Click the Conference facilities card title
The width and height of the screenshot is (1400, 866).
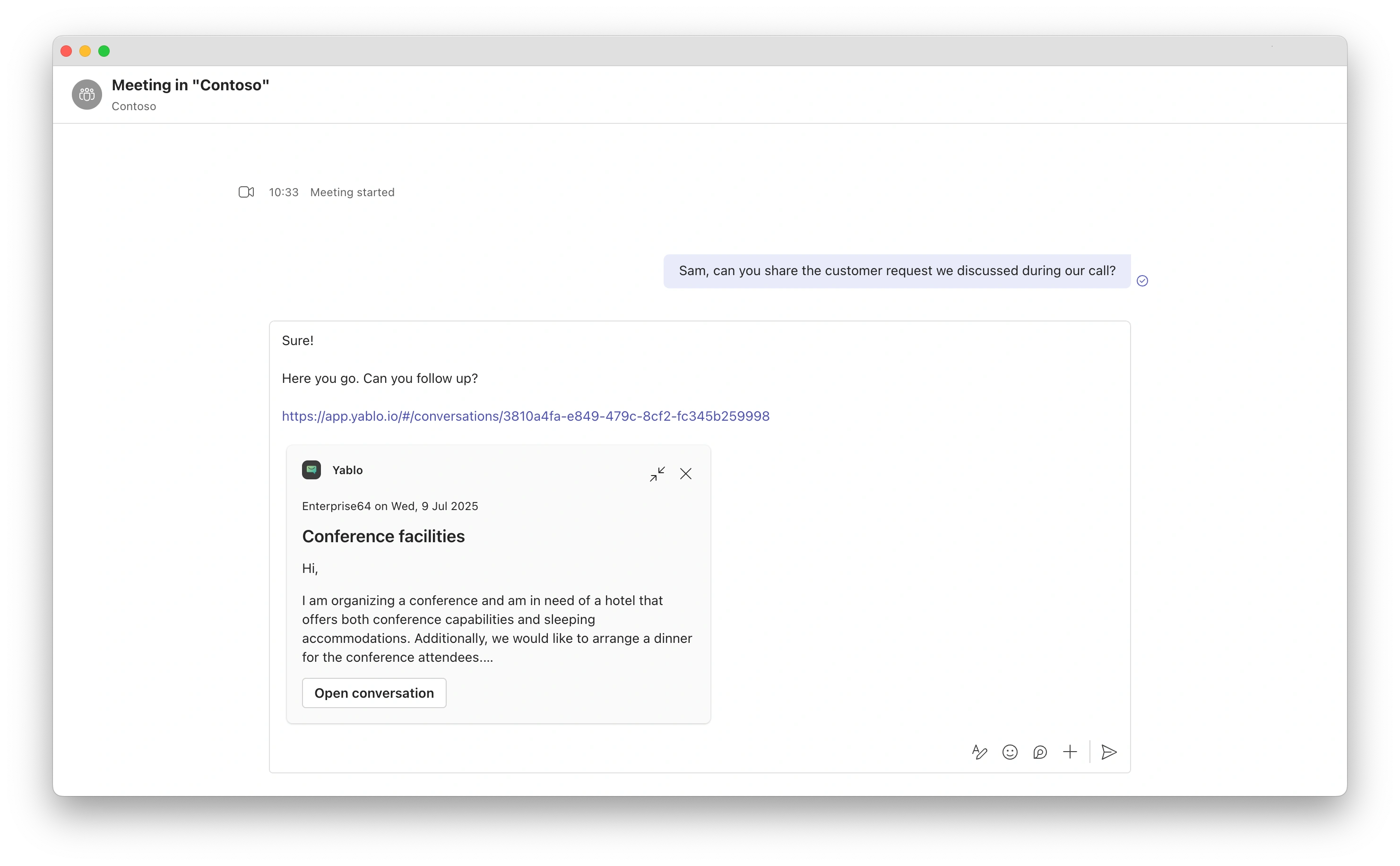[x=383, y=536]
